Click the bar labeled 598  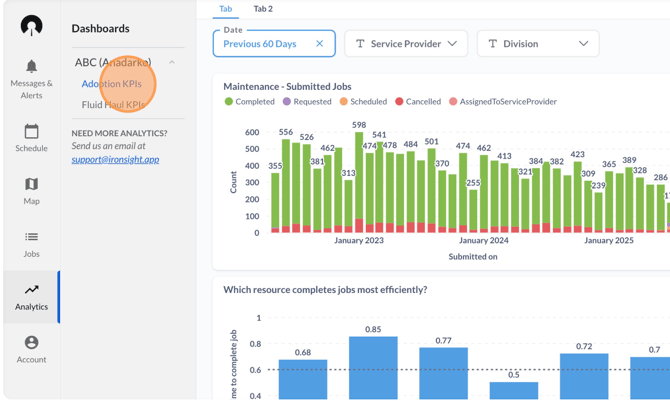(359, 182)
